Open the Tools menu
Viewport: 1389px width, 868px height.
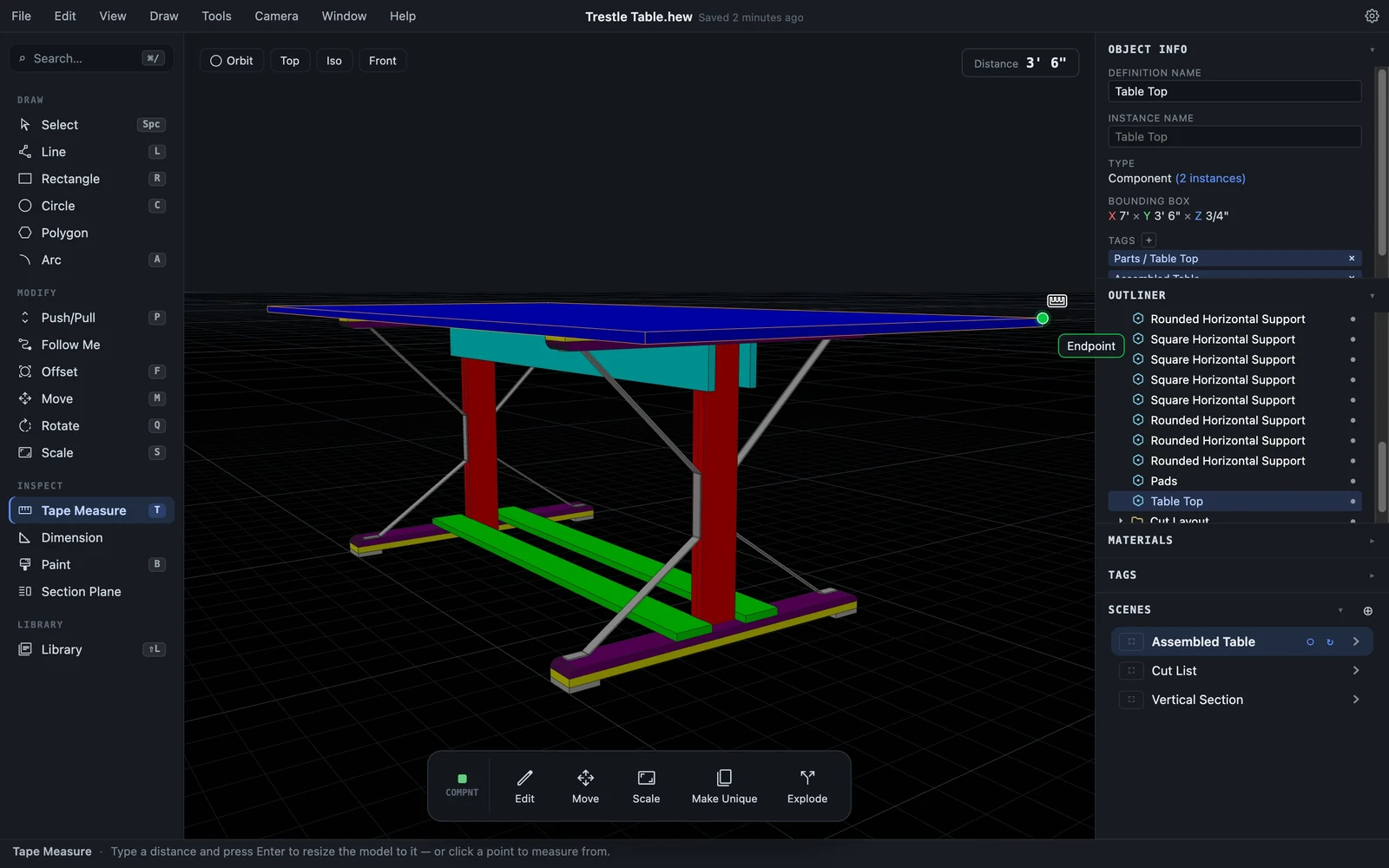click(x=216, y=16)
